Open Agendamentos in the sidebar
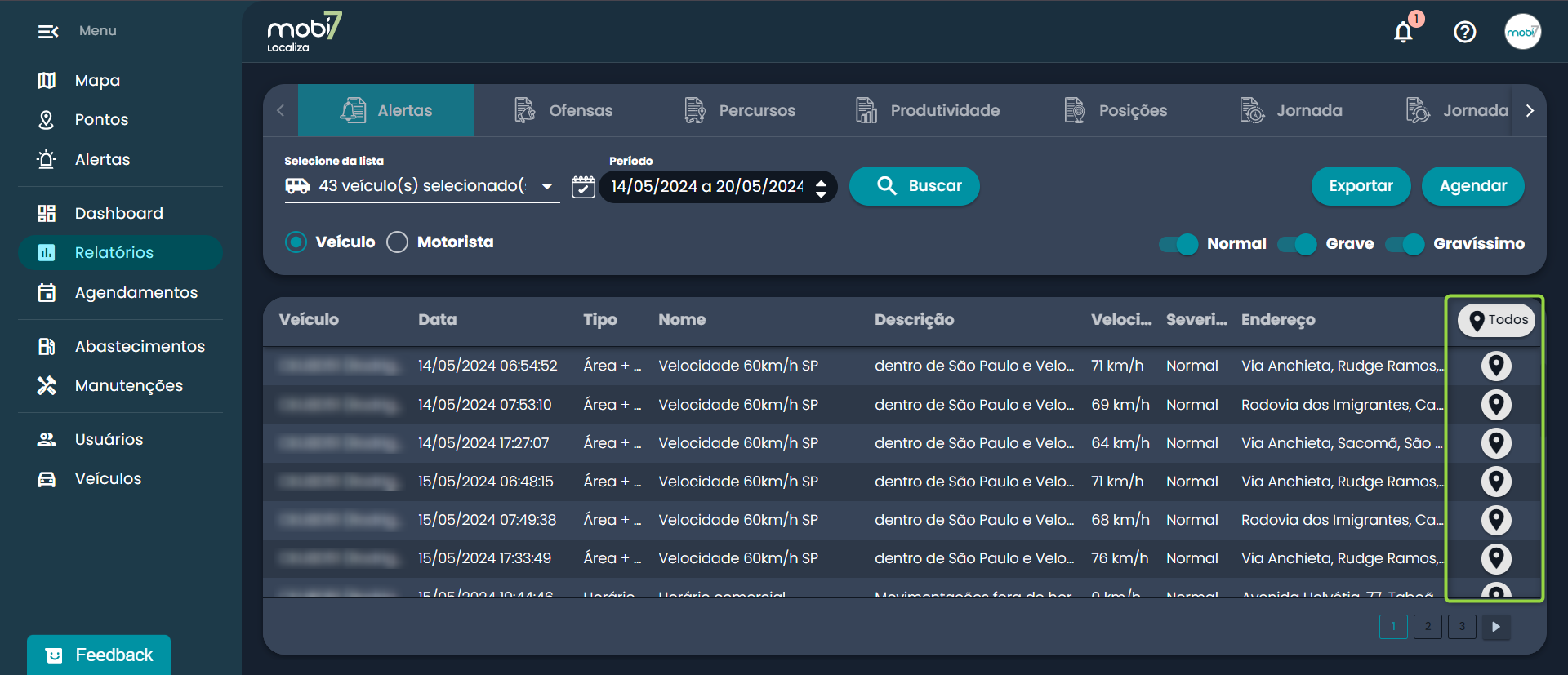This screenshot has height=675, width=1568. (119, 292)
